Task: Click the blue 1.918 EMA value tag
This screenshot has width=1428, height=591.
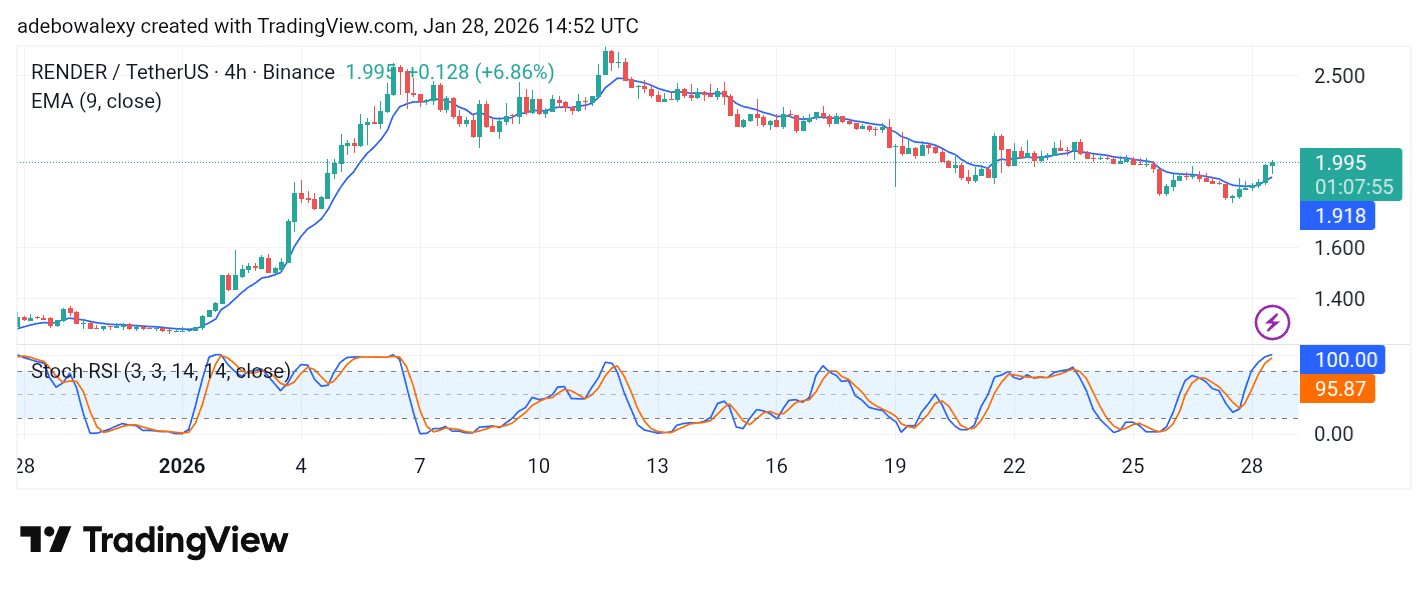Action: pyautogui.click(x=1336, y=215)
